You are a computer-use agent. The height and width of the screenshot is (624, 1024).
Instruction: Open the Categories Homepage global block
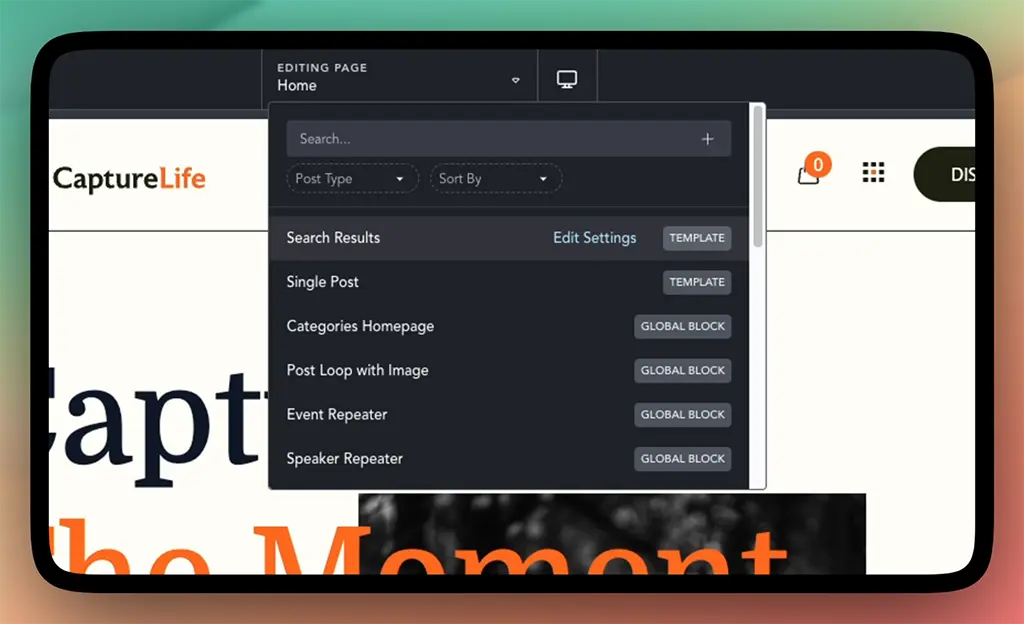point(360,326)
